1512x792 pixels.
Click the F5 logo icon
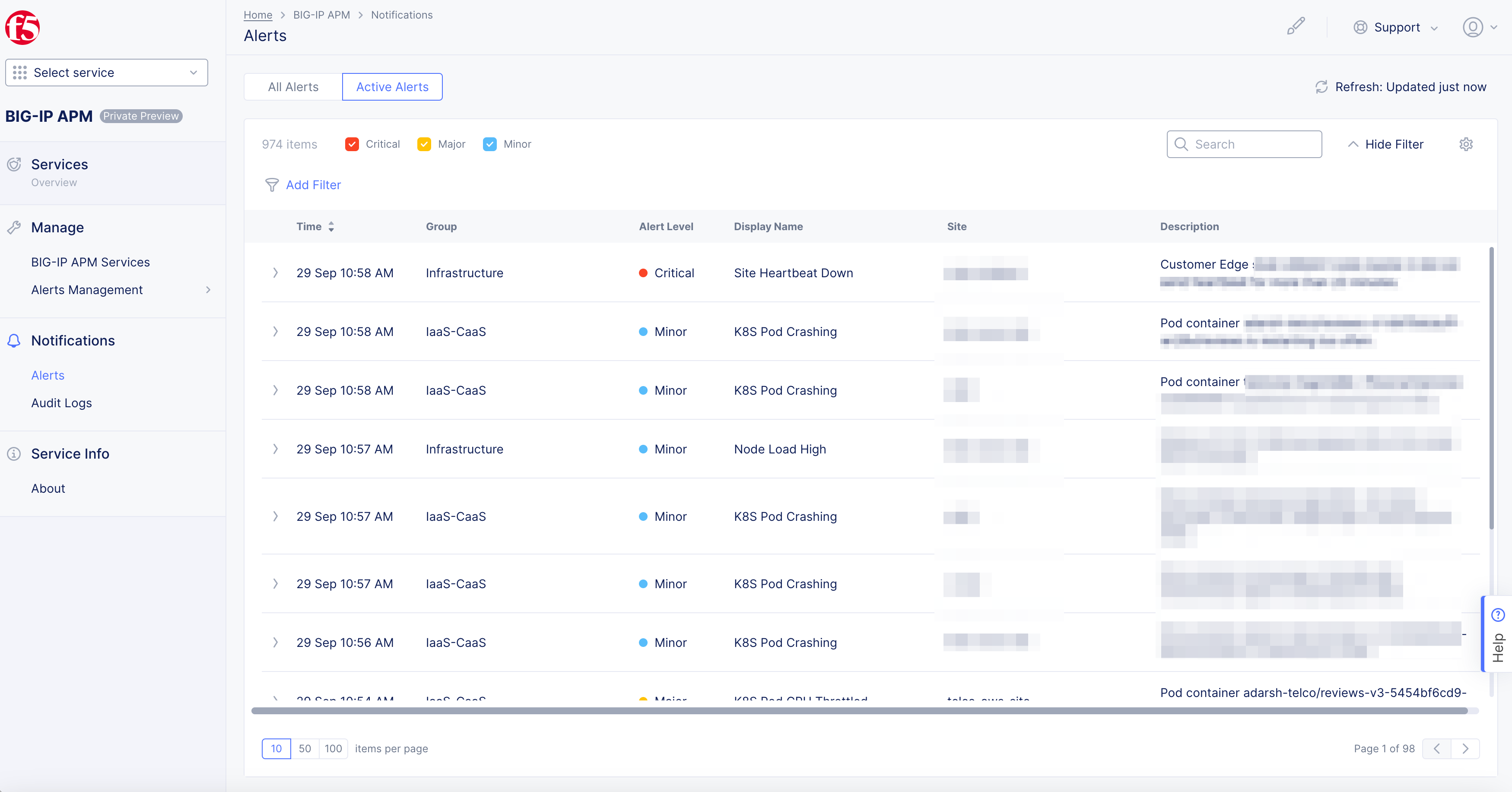[22, 27]
